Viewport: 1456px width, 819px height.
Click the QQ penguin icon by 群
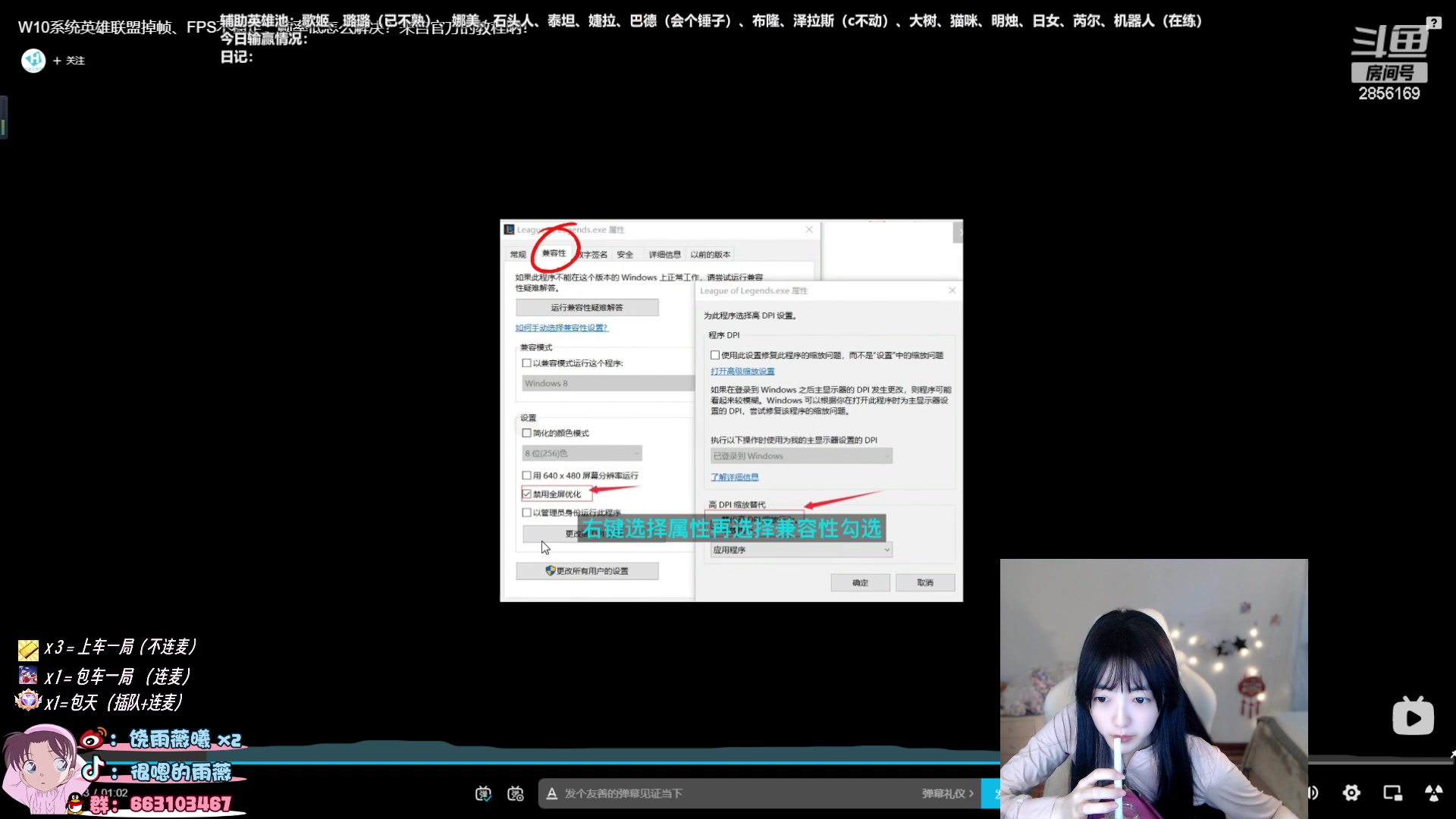pyautogui.click(x=75, y=803)
